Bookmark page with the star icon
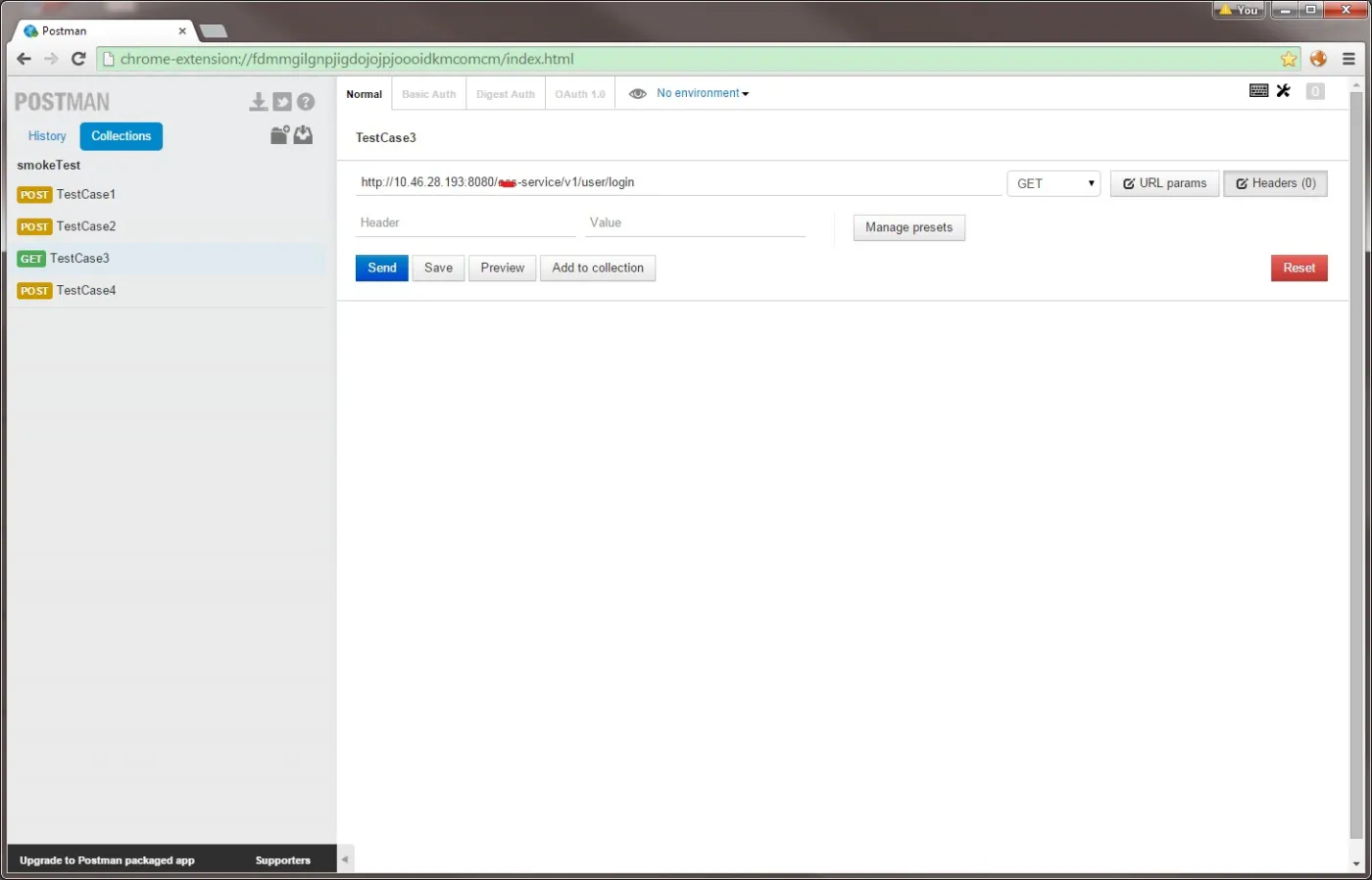The height and width of the screenshot is (880, 1372). coord(1289,59)
